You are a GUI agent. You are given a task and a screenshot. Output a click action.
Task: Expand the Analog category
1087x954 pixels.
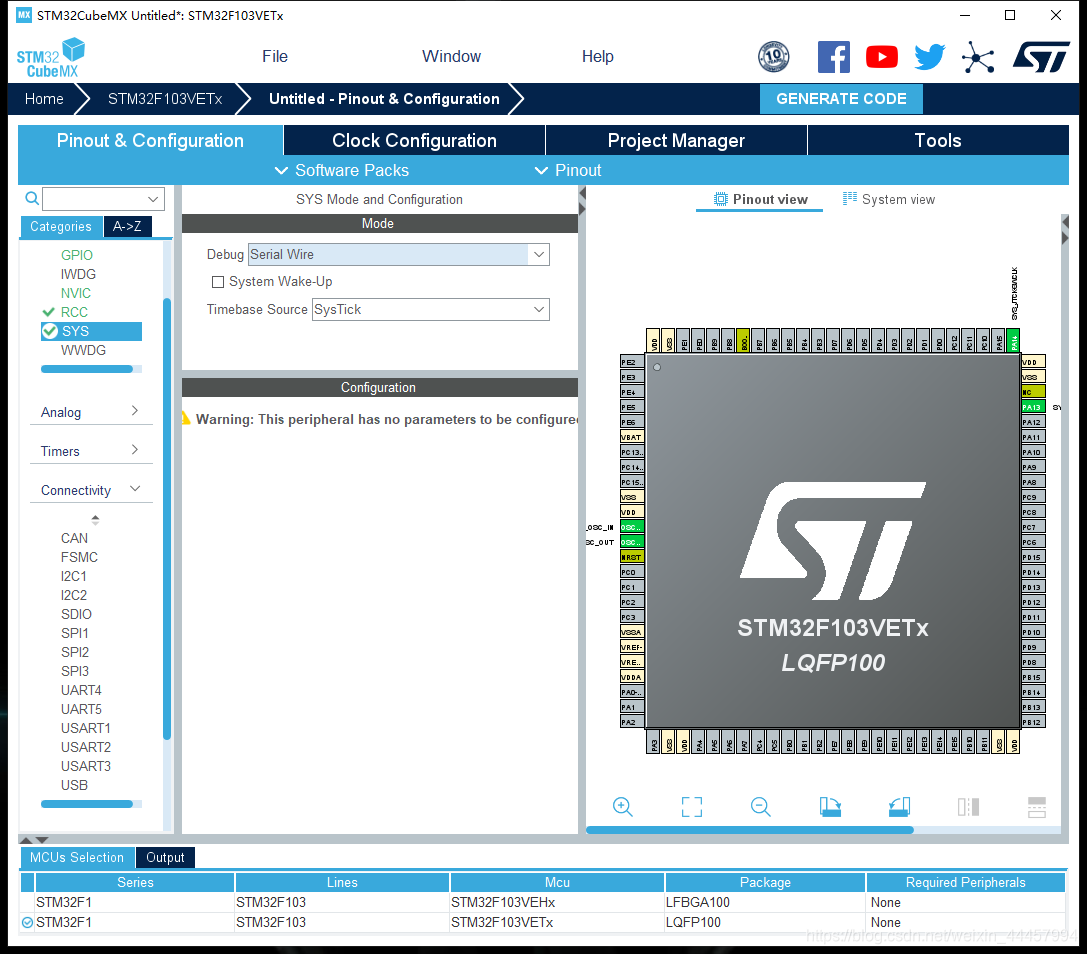tap(91, 412)
